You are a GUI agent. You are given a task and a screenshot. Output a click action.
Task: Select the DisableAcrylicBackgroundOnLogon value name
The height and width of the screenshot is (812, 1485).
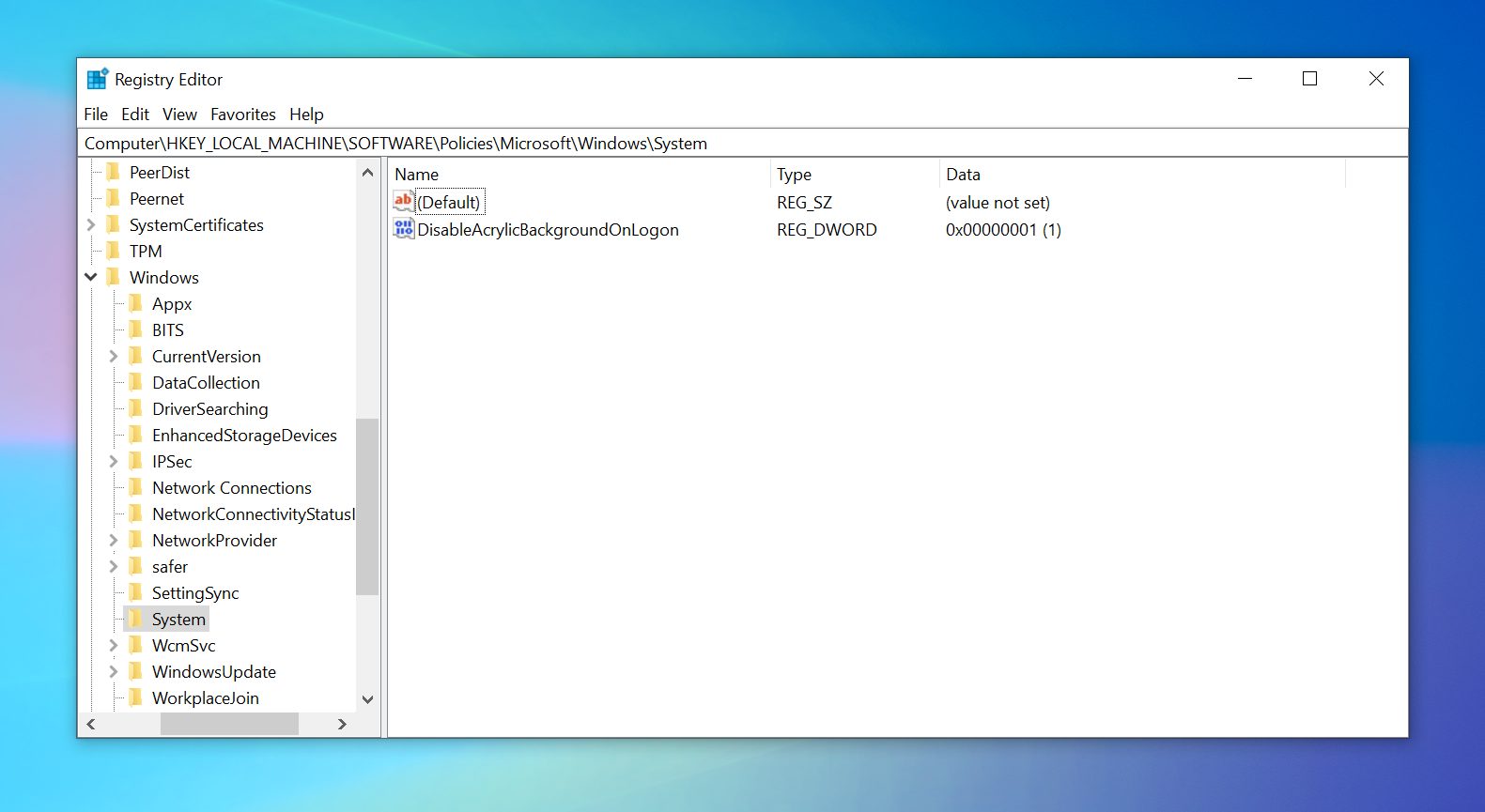pos(548,229)
